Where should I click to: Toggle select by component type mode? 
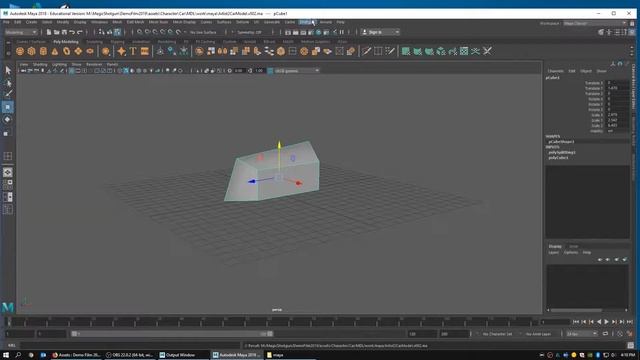point(117,32)
